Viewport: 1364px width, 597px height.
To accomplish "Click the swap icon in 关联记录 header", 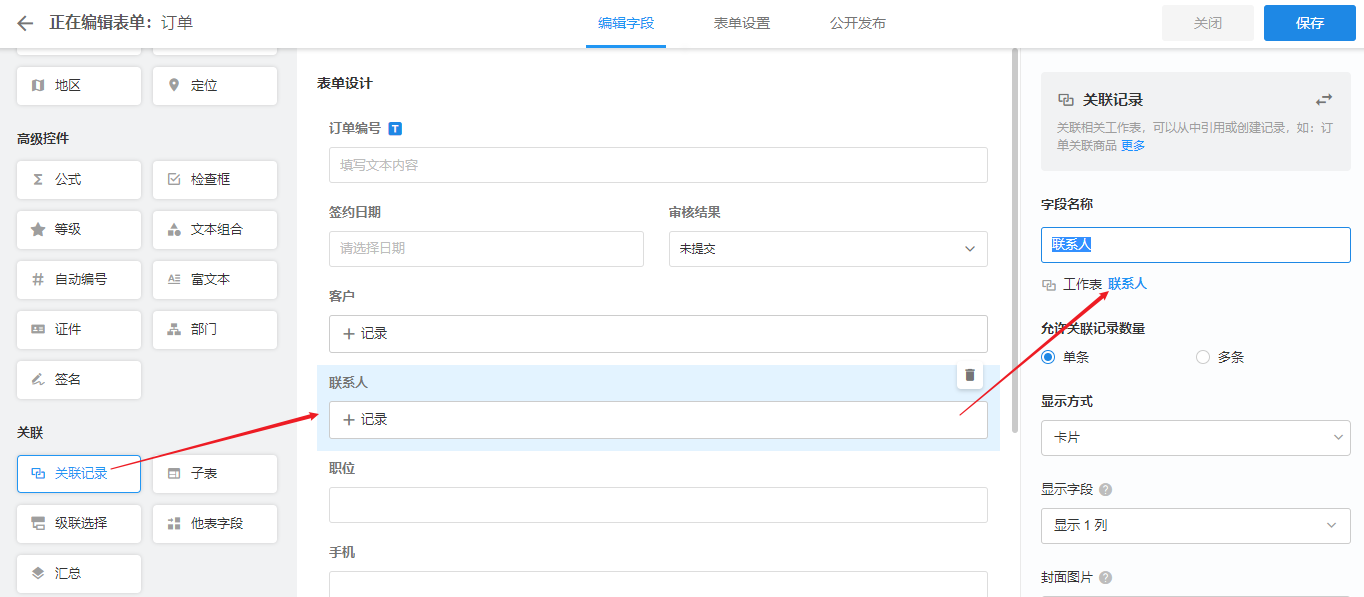I will click(1324, 100).
